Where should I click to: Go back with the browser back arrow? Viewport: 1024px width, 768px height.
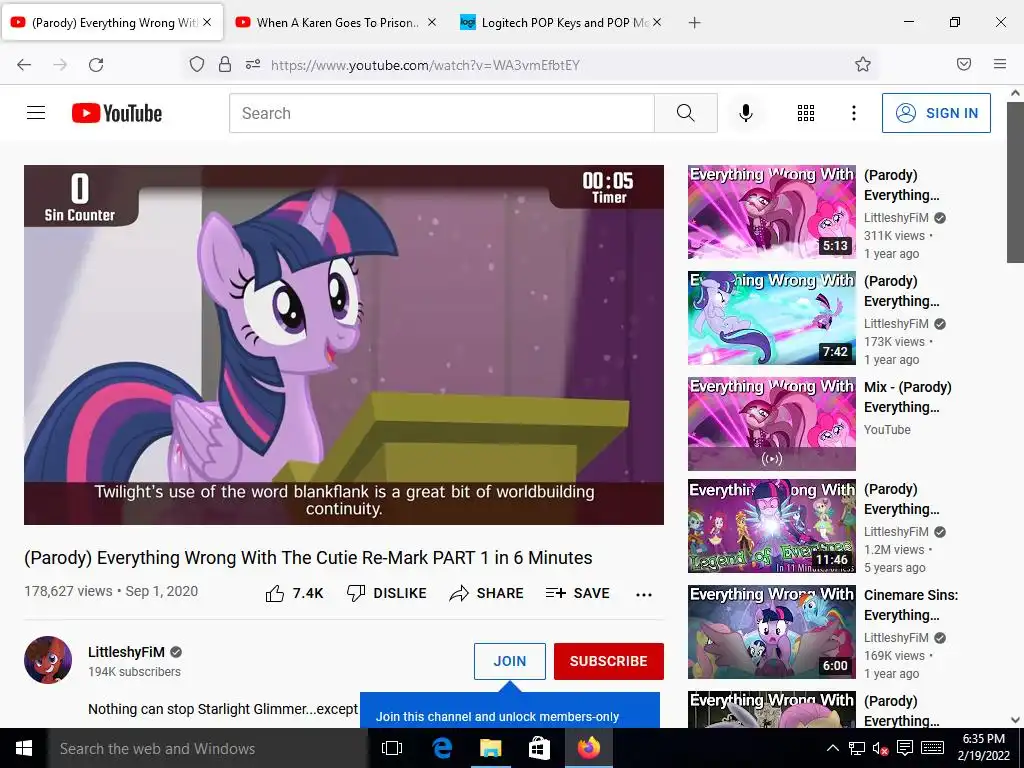(x=24, y=64)
